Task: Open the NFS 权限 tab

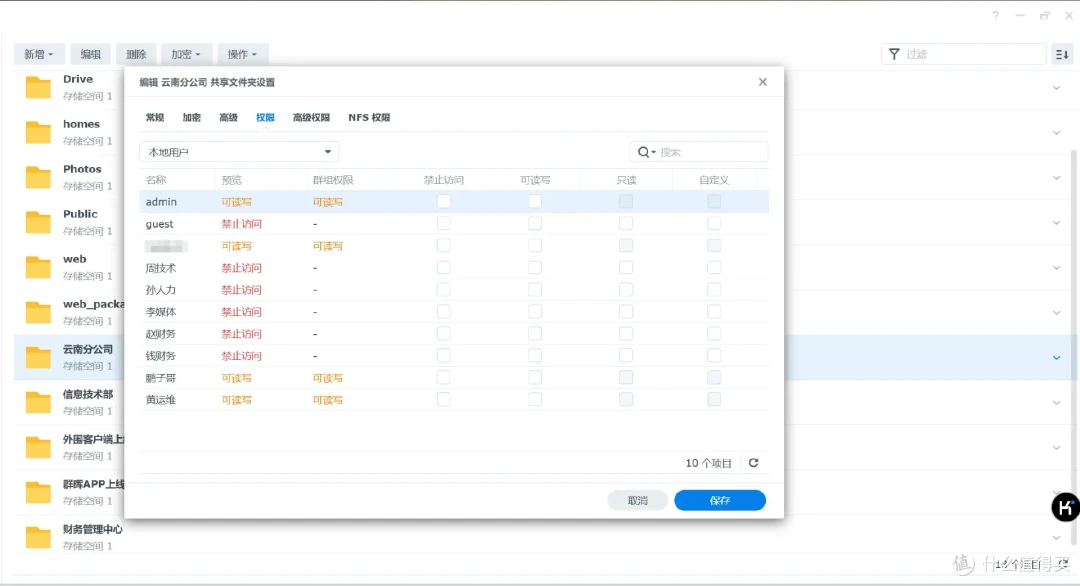Action: [369, 118]
